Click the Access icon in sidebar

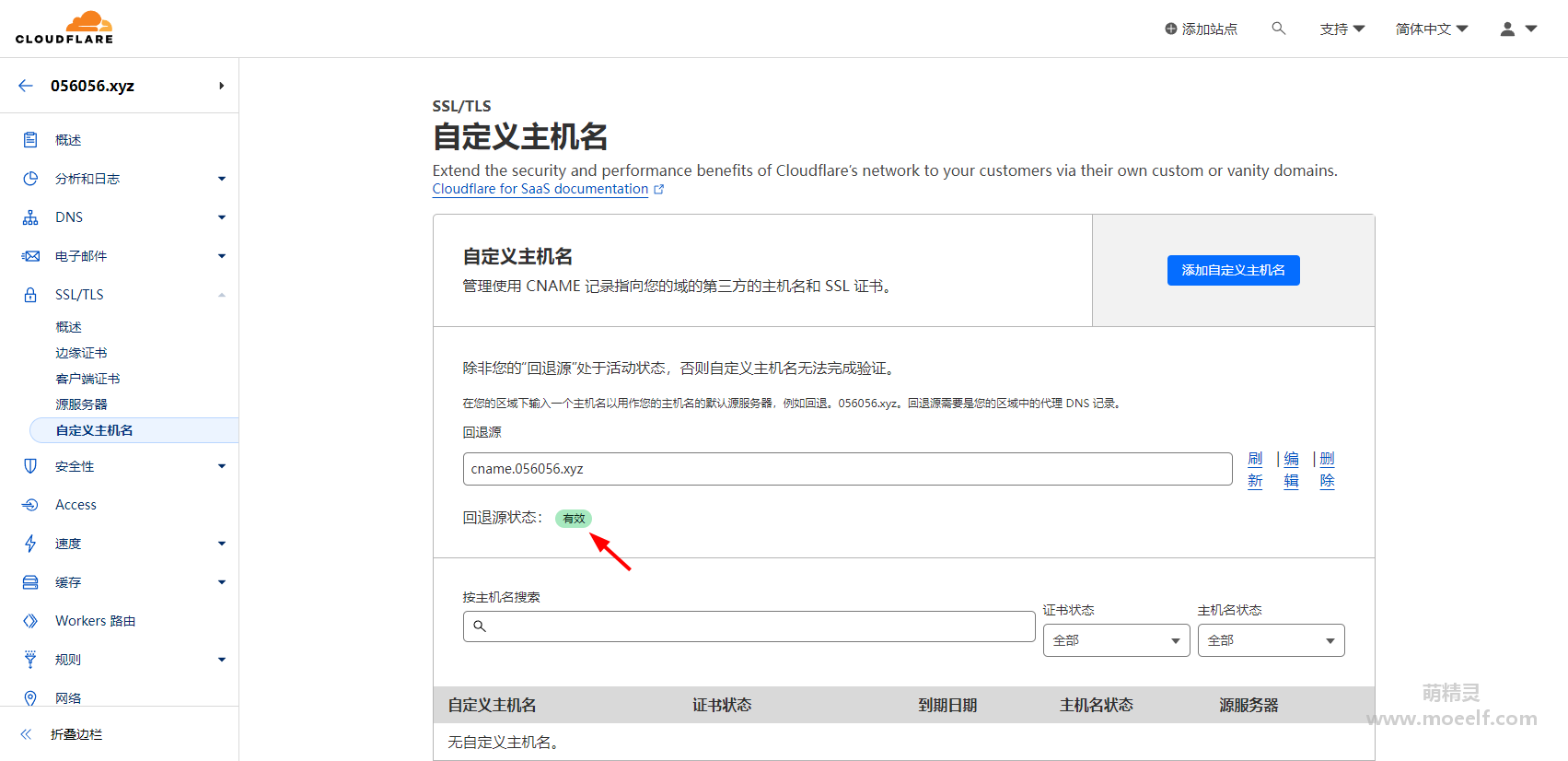click(30, 505)
